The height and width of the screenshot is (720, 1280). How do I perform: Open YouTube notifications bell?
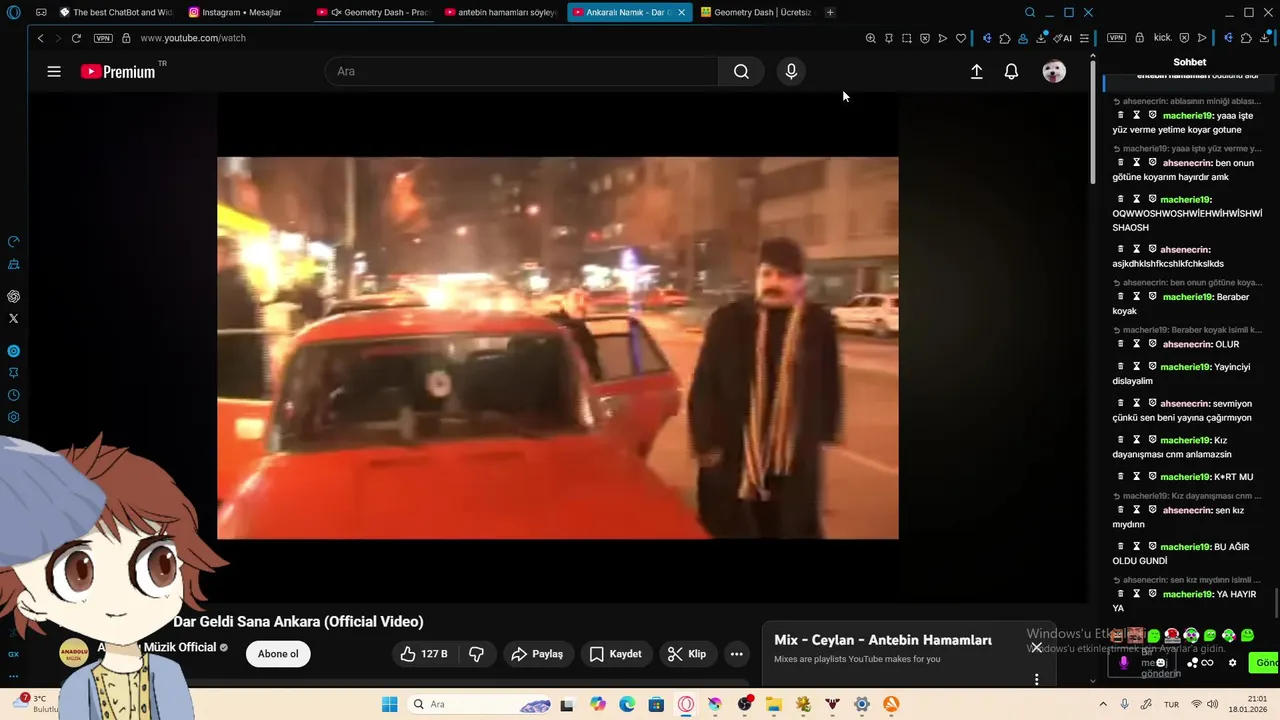[x=1012, y=71]
